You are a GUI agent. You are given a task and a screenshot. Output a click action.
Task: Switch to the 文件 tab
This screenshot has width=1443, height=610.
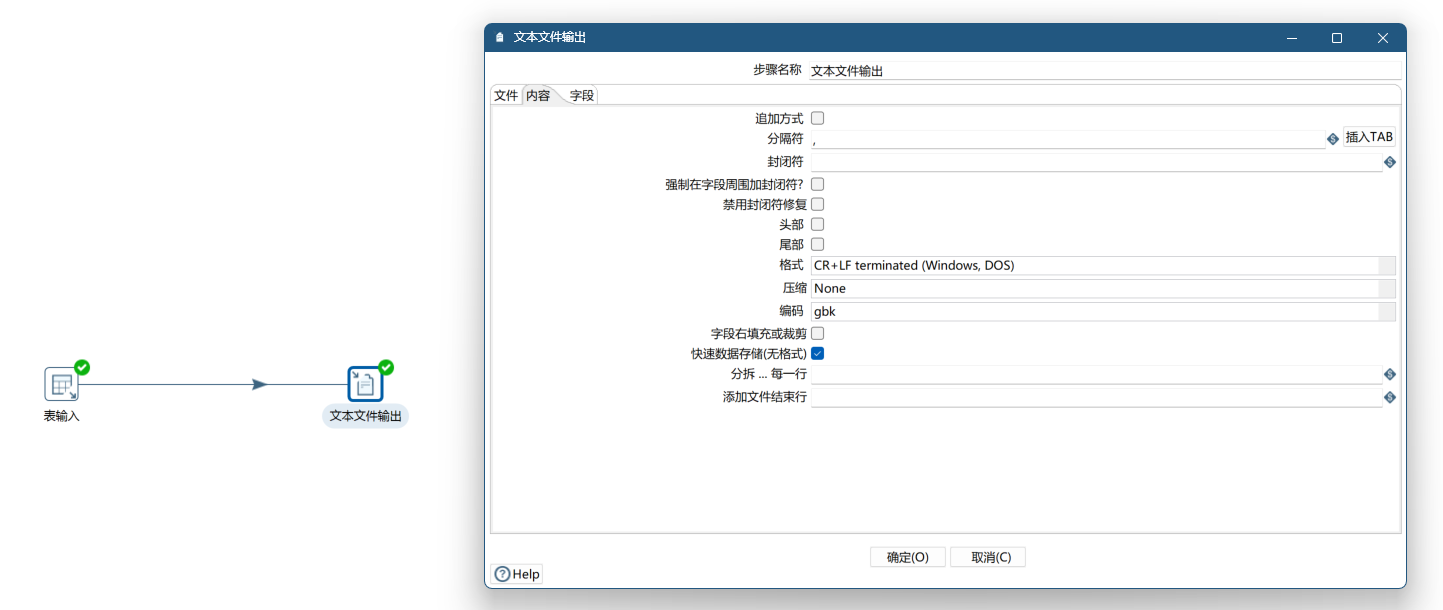(x=506, y=96)
